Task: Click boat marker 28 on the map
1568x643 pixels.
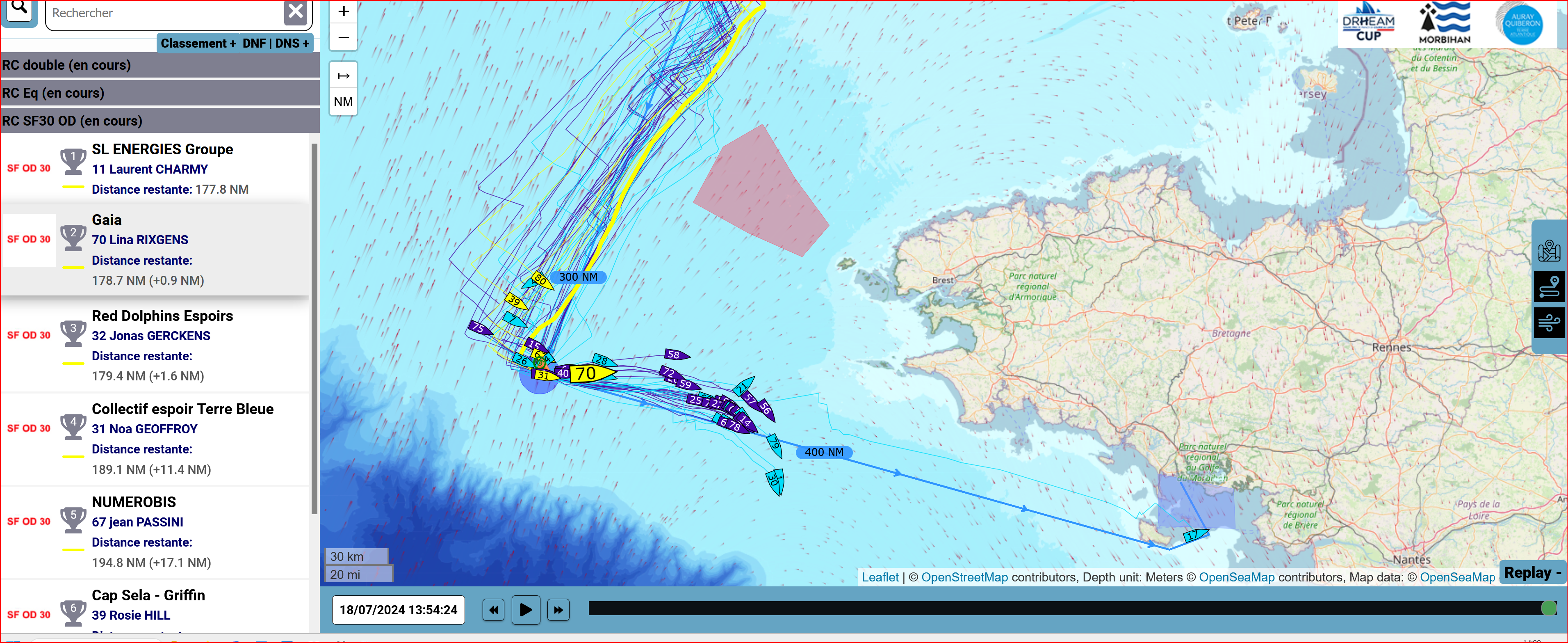Action: (603, 360)
